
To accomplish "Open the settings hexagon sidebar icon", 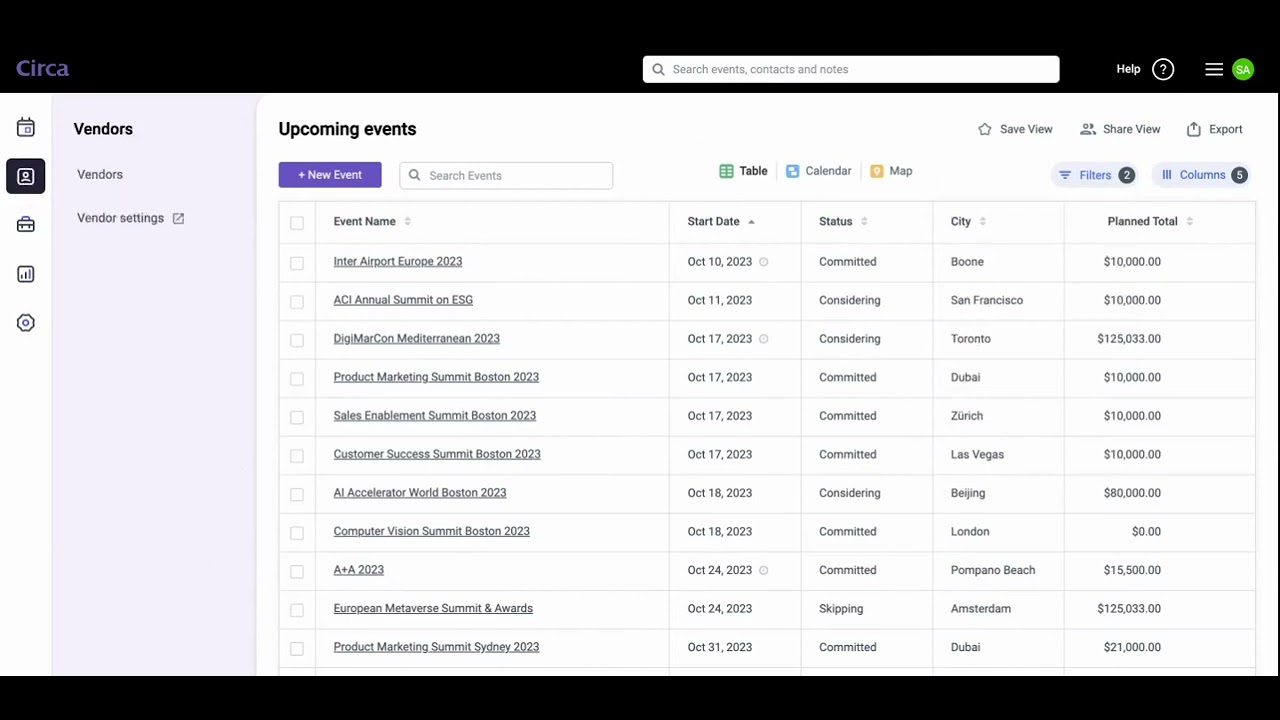I will tap(26, 323).
